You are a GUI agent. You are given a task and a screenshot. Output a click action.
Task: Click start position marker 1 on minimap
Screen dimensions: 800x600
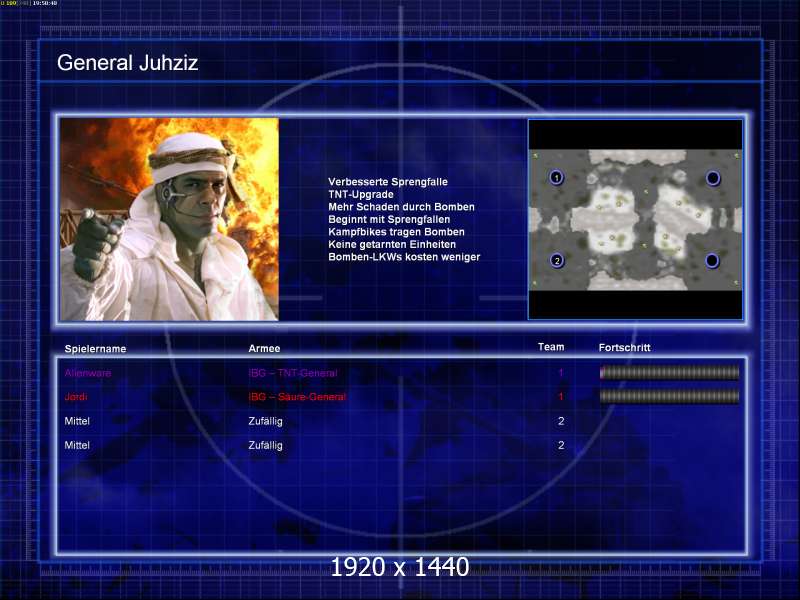557,178
